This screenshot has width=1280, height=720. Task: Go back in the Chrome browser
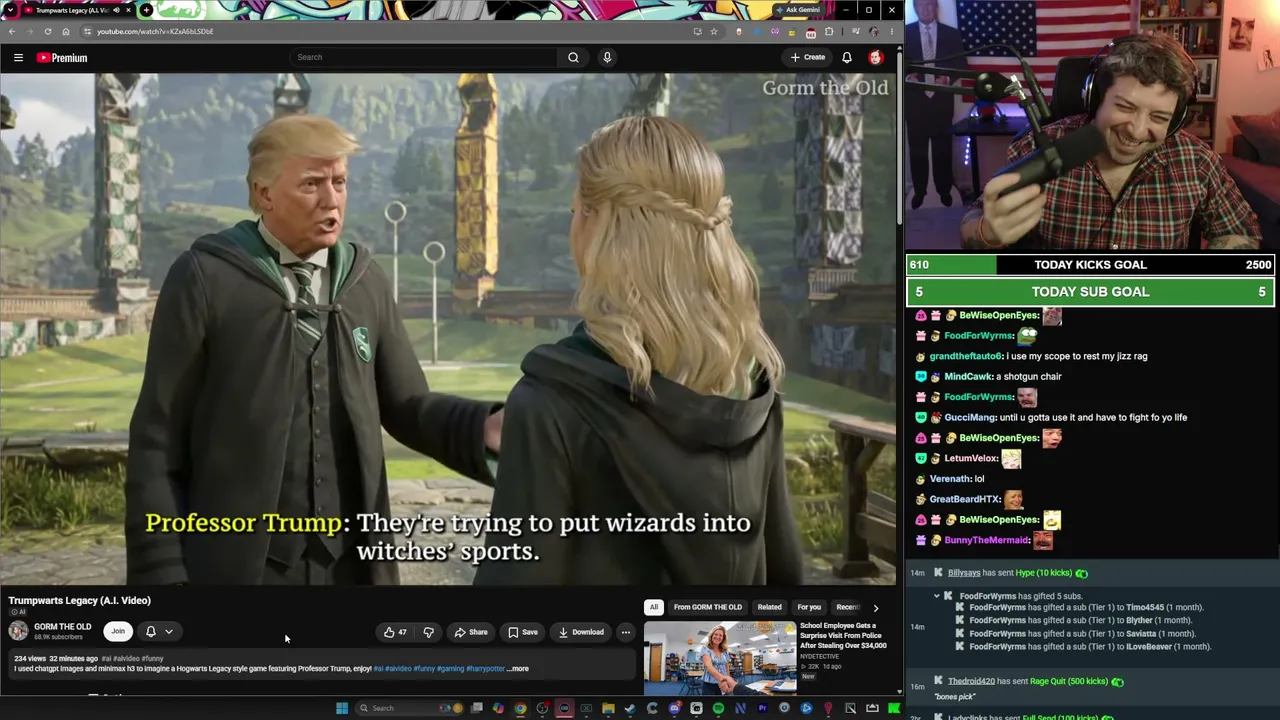pyautogui.click(x=12, y=31)
